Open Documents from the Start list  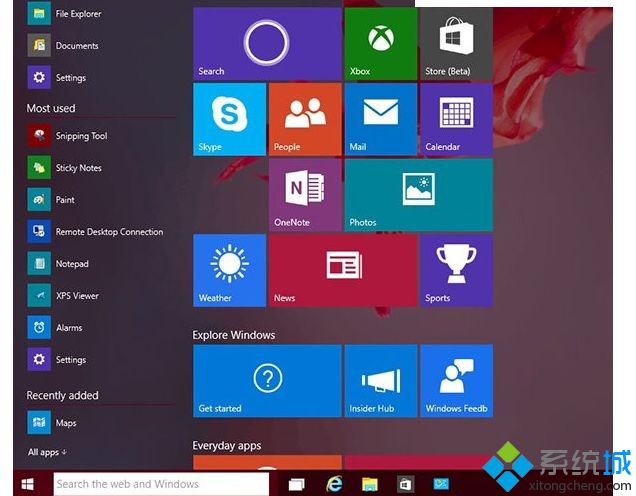63,45
